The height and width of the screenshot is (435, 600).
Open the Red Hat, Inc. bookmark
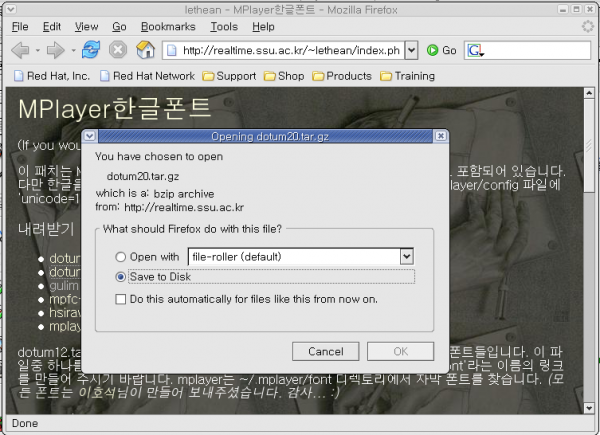coord(52,76)
